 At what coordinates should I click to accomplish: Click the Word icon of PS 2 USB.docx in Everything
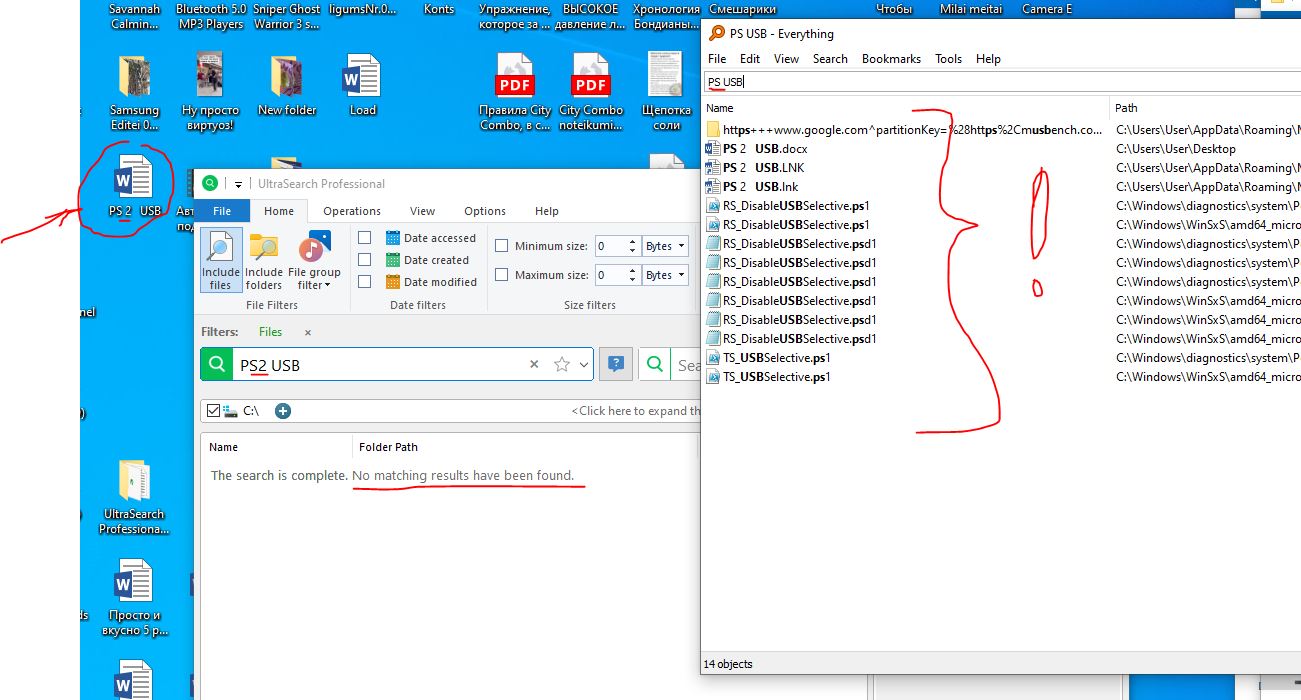(713, 149)
